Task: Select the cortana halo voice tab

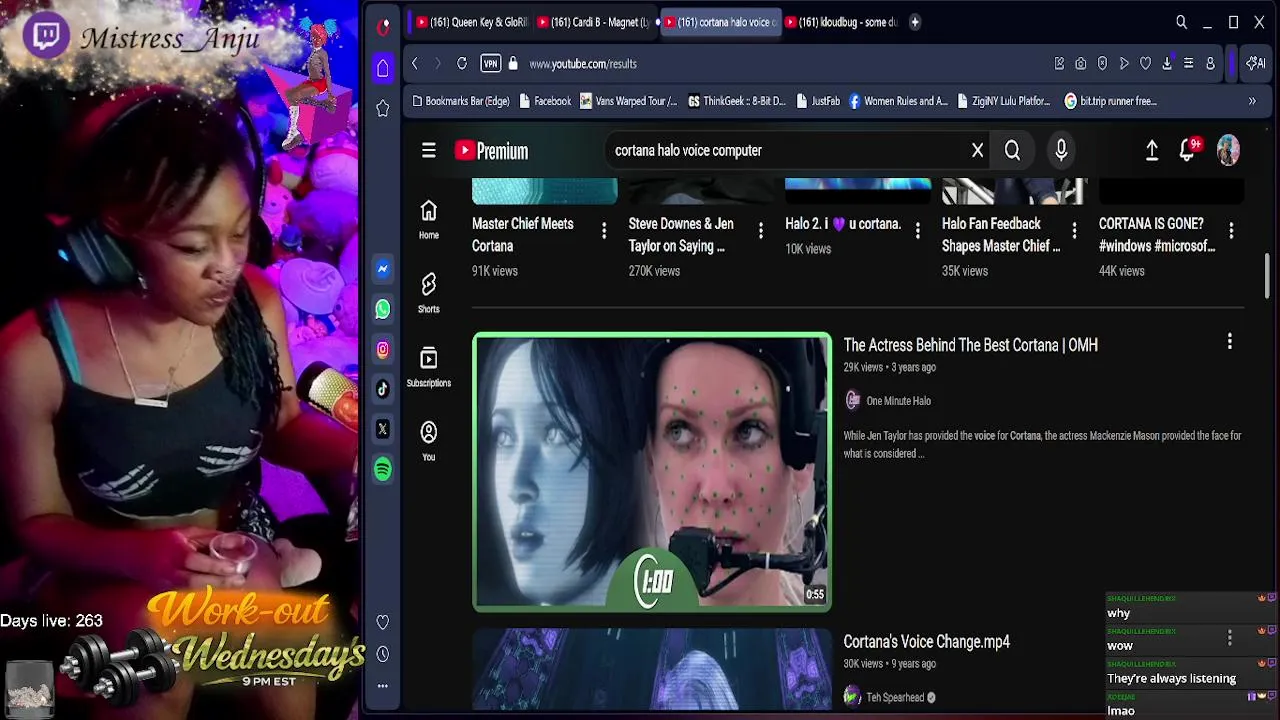Action: coord(720,22)
